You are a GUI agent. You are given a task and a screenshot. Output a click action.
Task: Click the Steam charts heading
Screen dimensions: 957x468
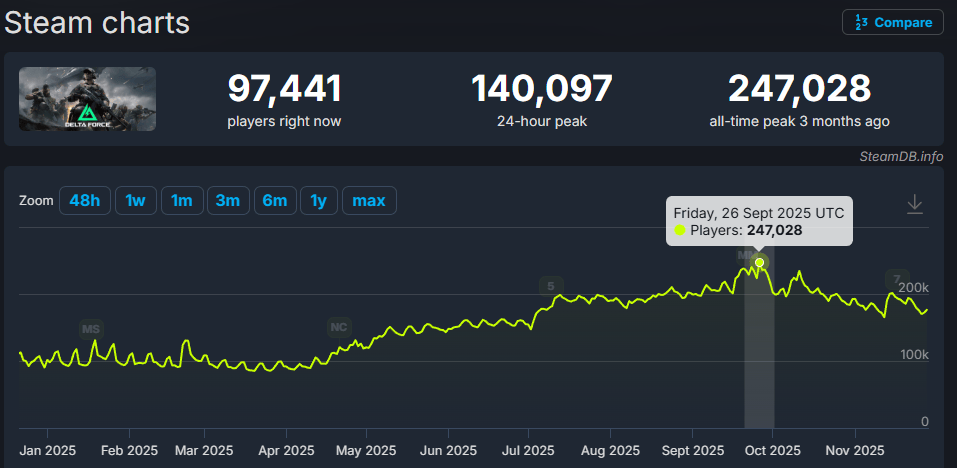(x=97, y=22)
